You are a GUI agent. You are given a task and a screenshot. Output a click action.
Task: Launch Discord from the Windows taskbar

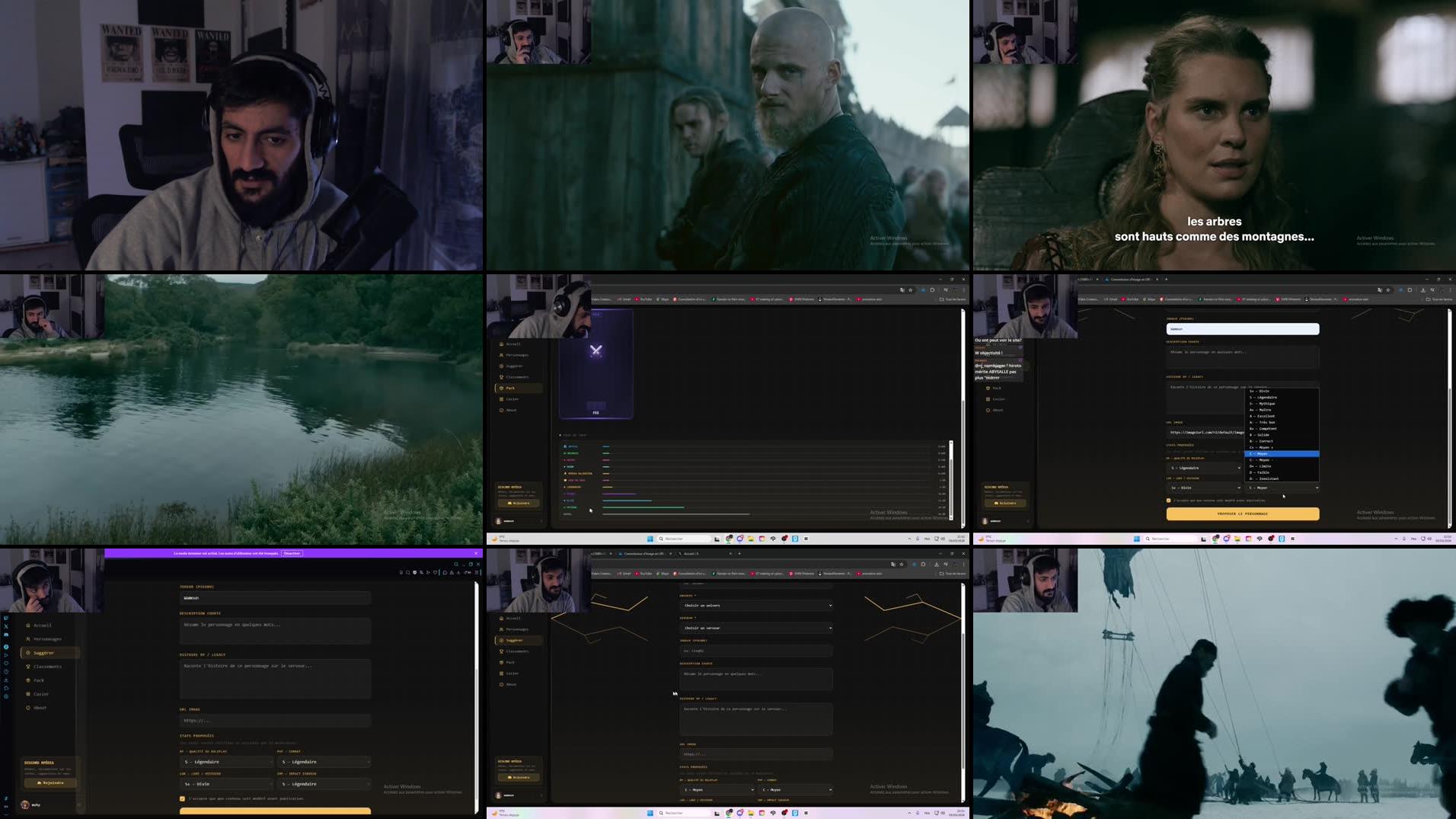pos(739,539)
